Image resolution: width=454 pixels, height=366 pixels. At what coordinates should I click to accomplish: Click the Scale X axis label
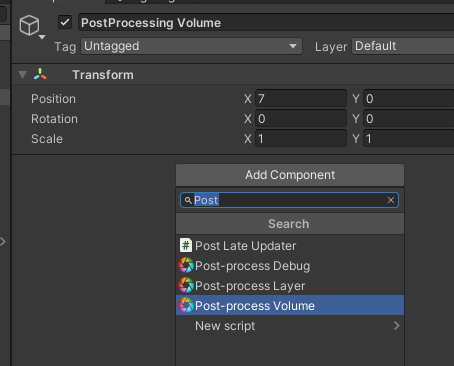(x=248, y=139)
